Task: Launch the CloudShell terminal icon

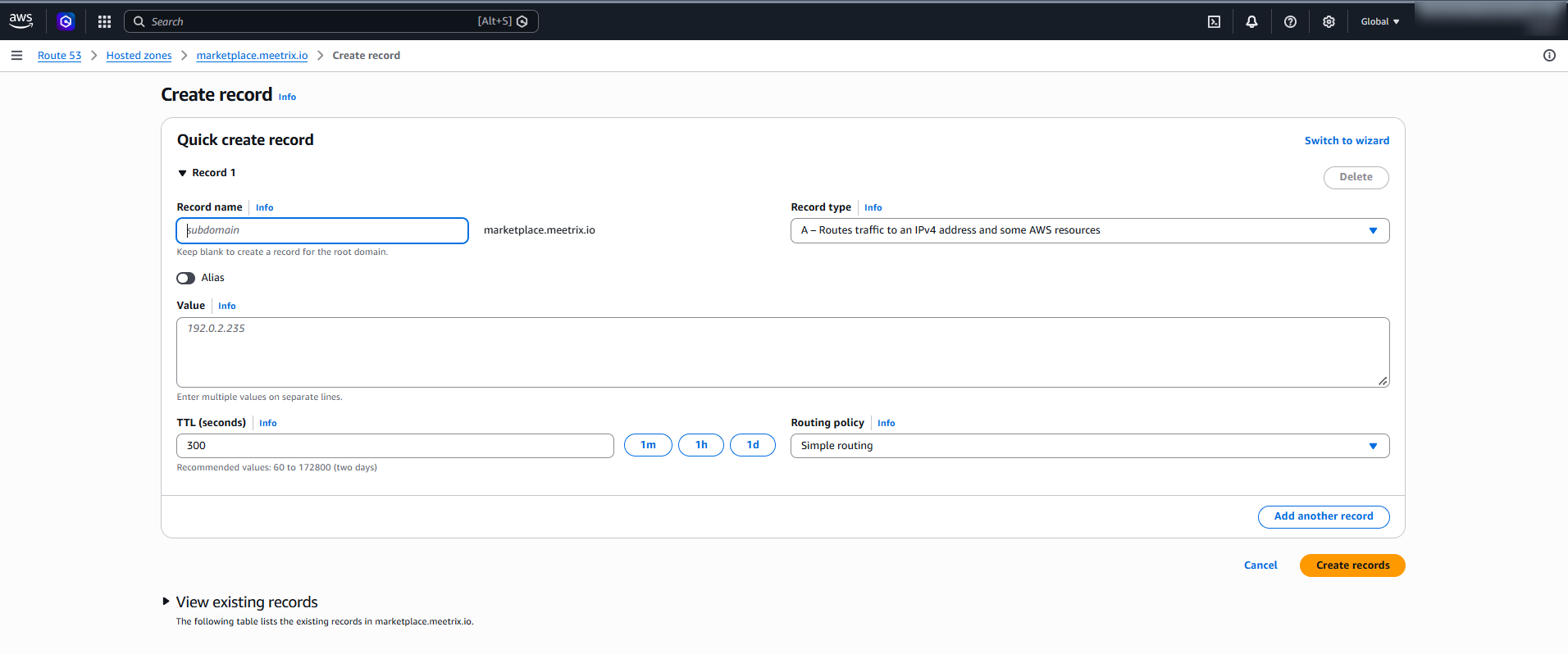Action: [x=1214, y=22]
